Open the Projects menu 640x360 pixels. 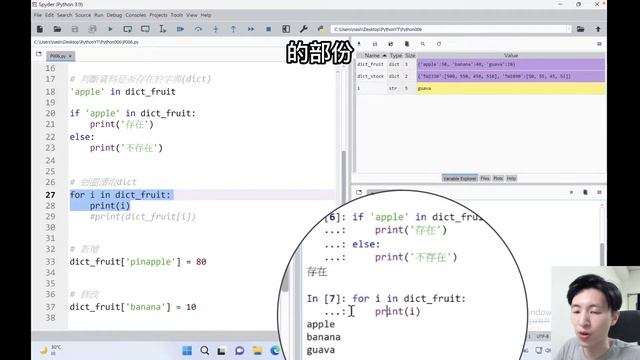tap(158, 15)
